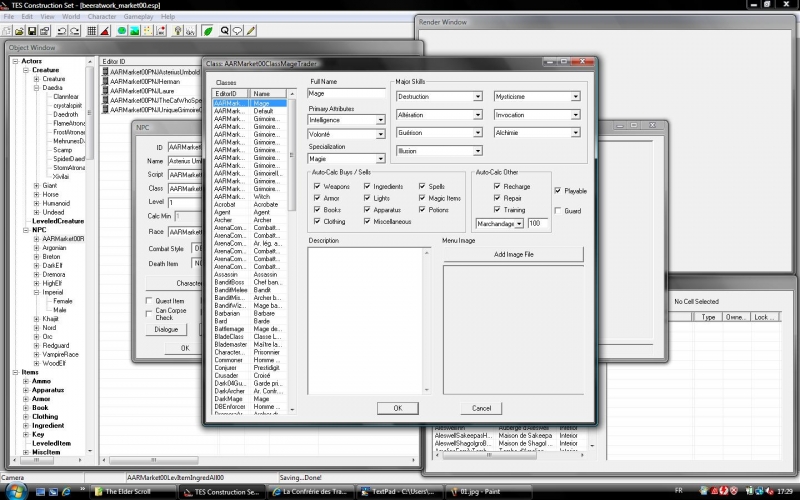Click the Open file toolbar icon
Viewport: 800px width, 500px height.
[19, 31]
